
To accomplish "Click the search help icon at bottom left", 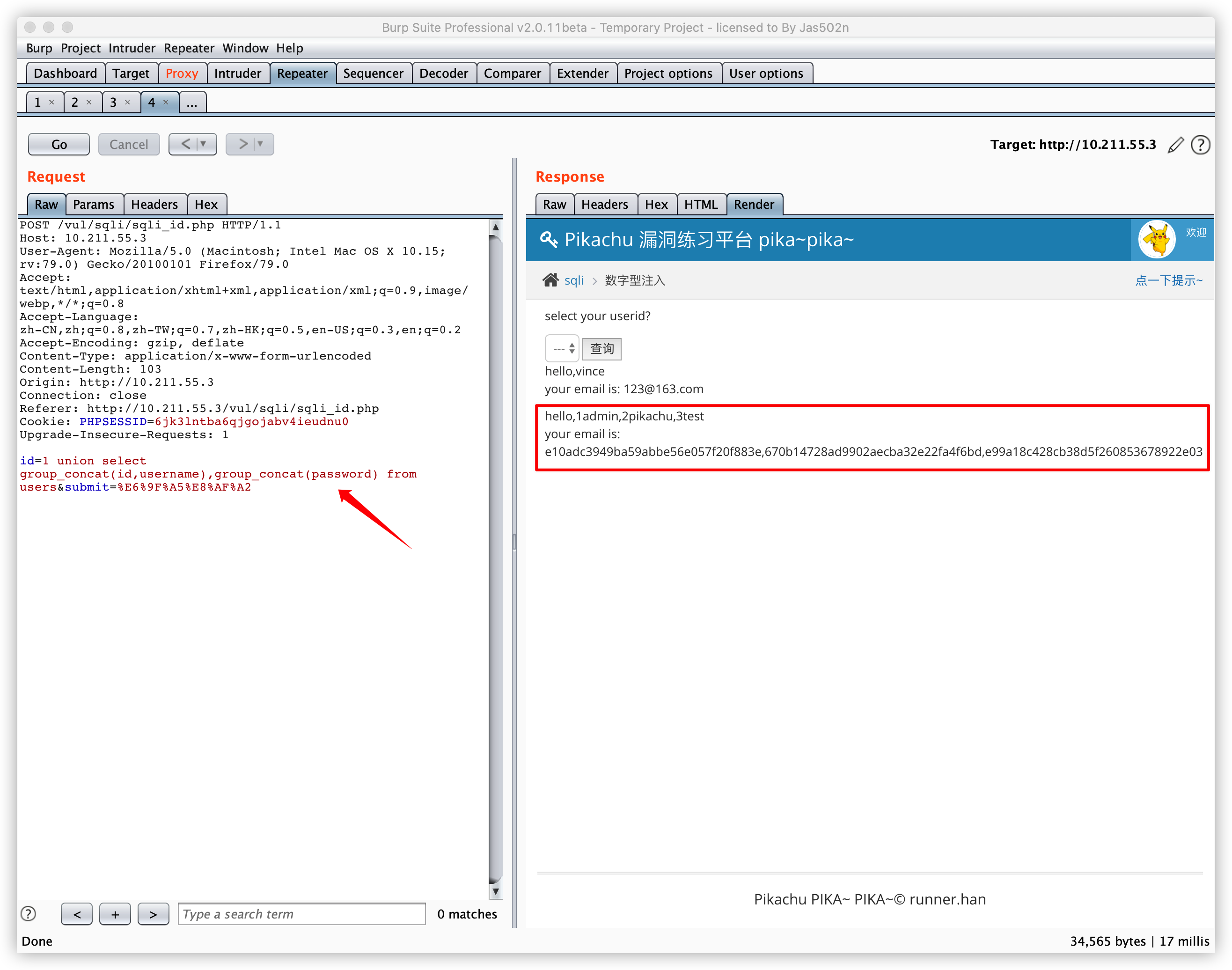I will click(x=28, y=914).
